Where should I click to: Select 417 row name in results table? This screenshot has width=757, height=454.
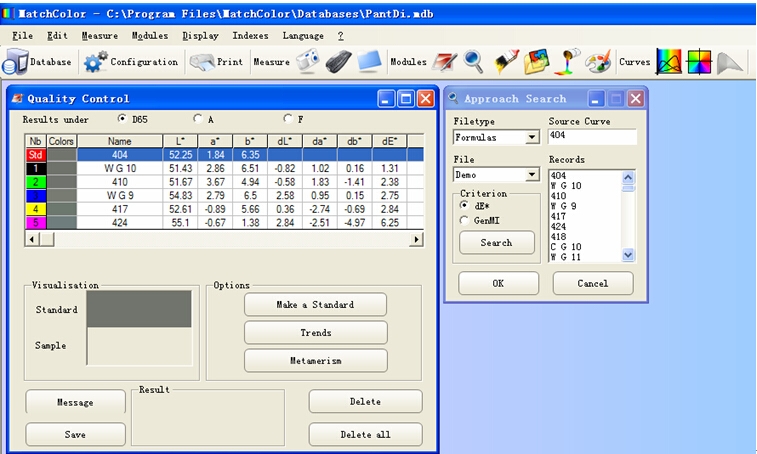click(x=120, y=209)
